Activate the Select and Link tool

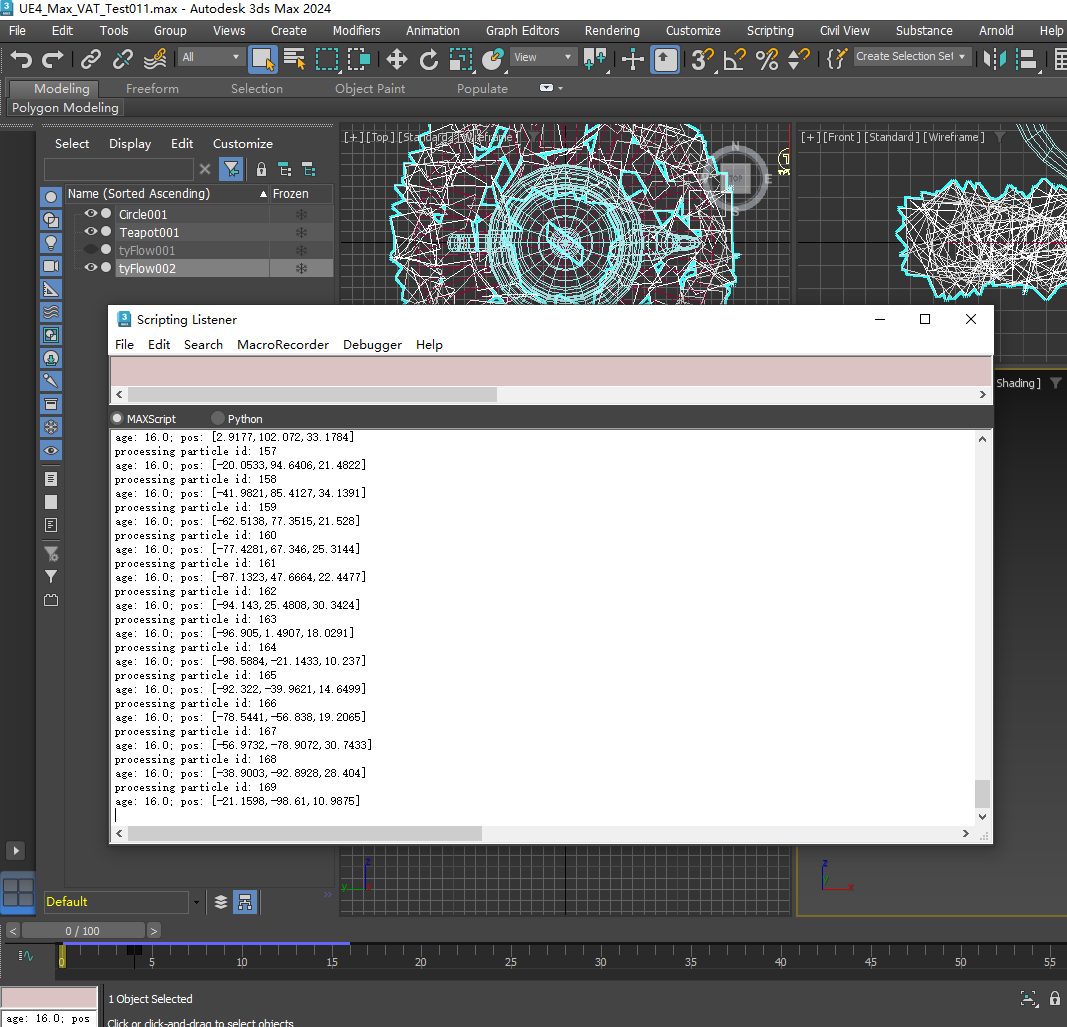click(91, 59)
